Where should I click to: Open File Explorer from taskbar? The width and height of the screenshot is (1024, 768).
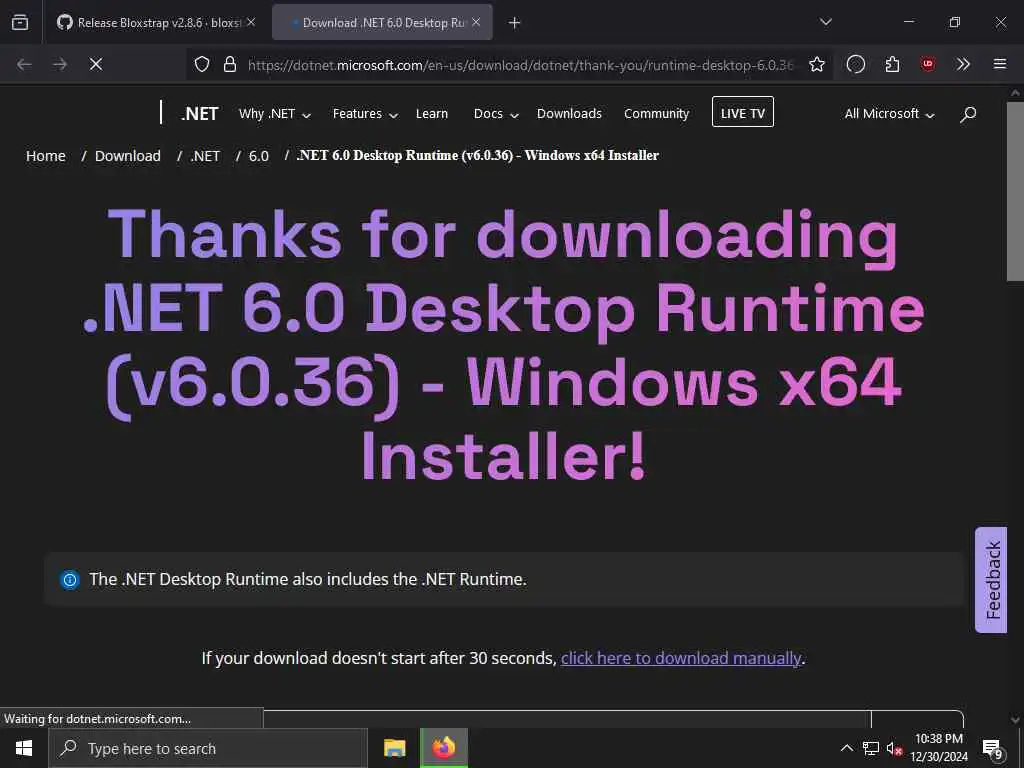(x=394, y=748)
